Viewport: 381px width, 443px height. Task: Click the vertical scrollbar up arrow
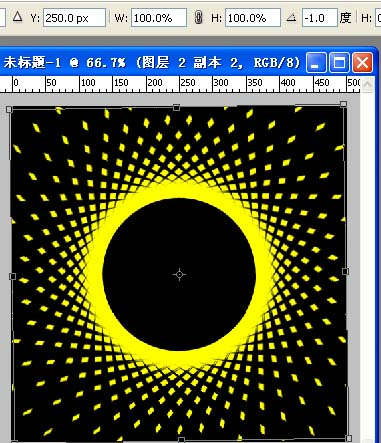pos(367,85)
